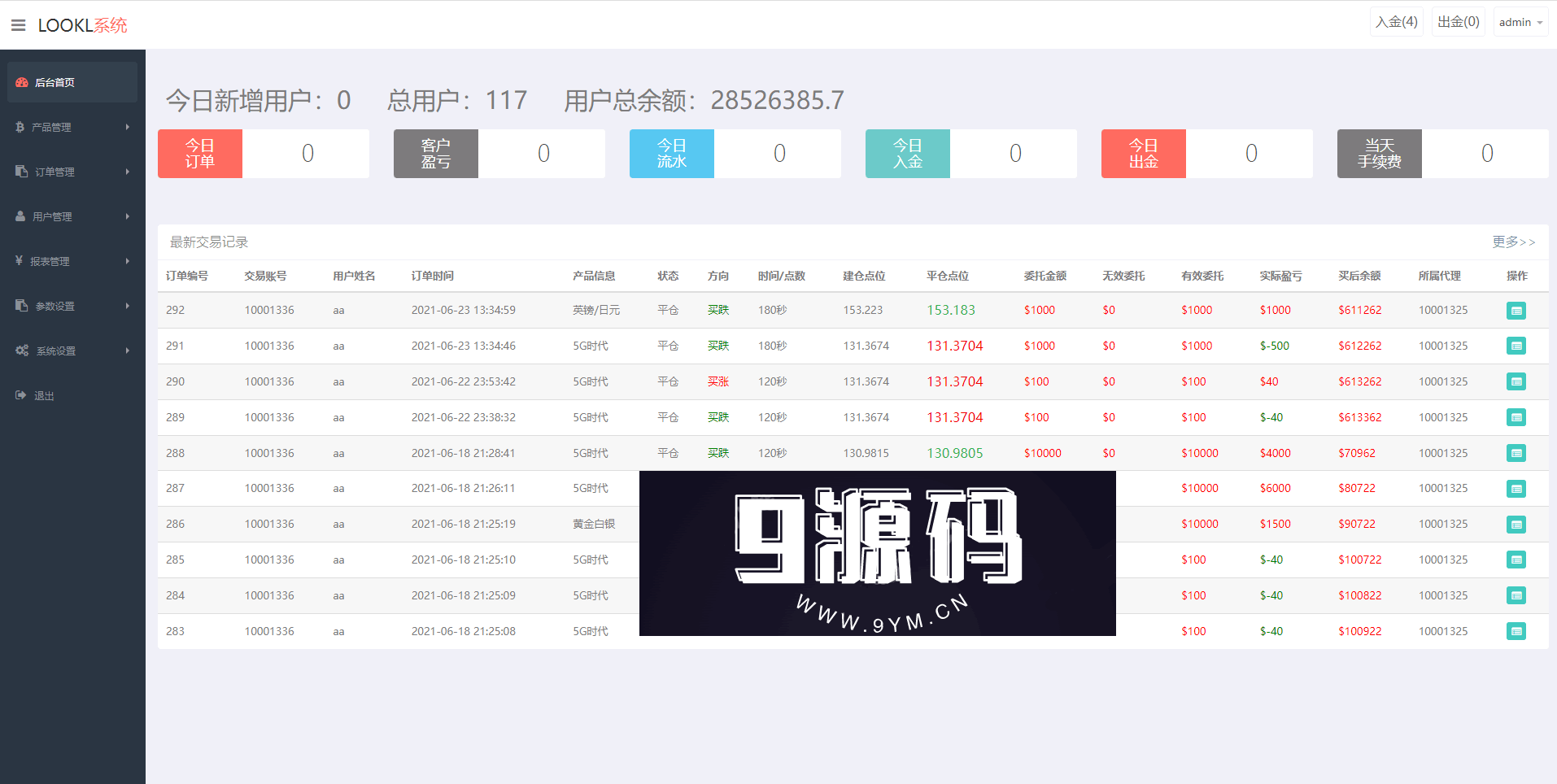
Task: Open the 更多>> link
Action: point(1513,242)
